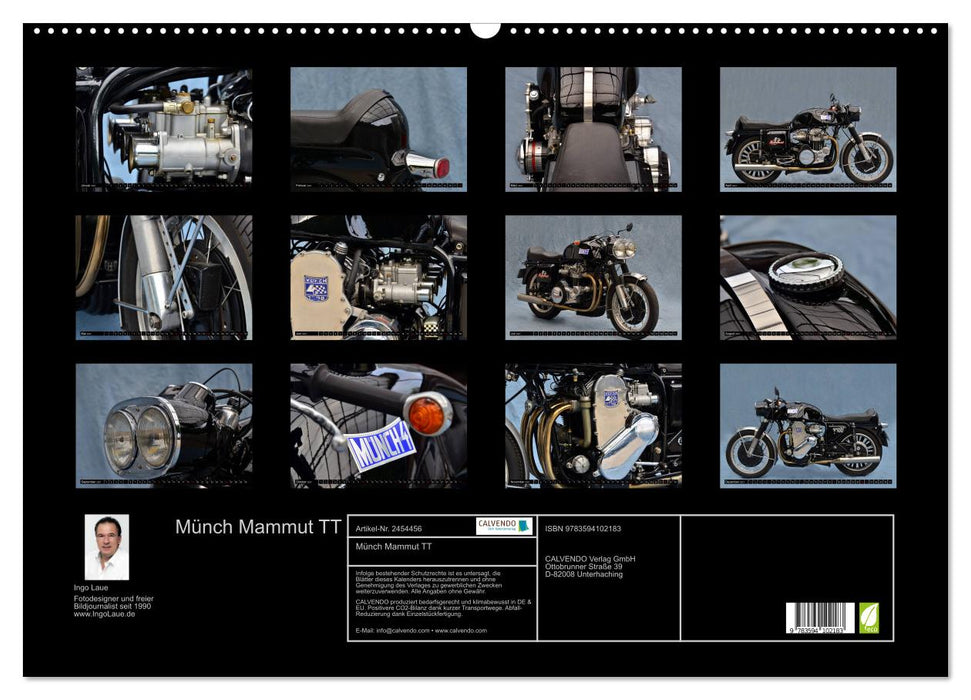Open the www.IngoLaue.de link
971x700 pixels.
(x=104, y=614)
